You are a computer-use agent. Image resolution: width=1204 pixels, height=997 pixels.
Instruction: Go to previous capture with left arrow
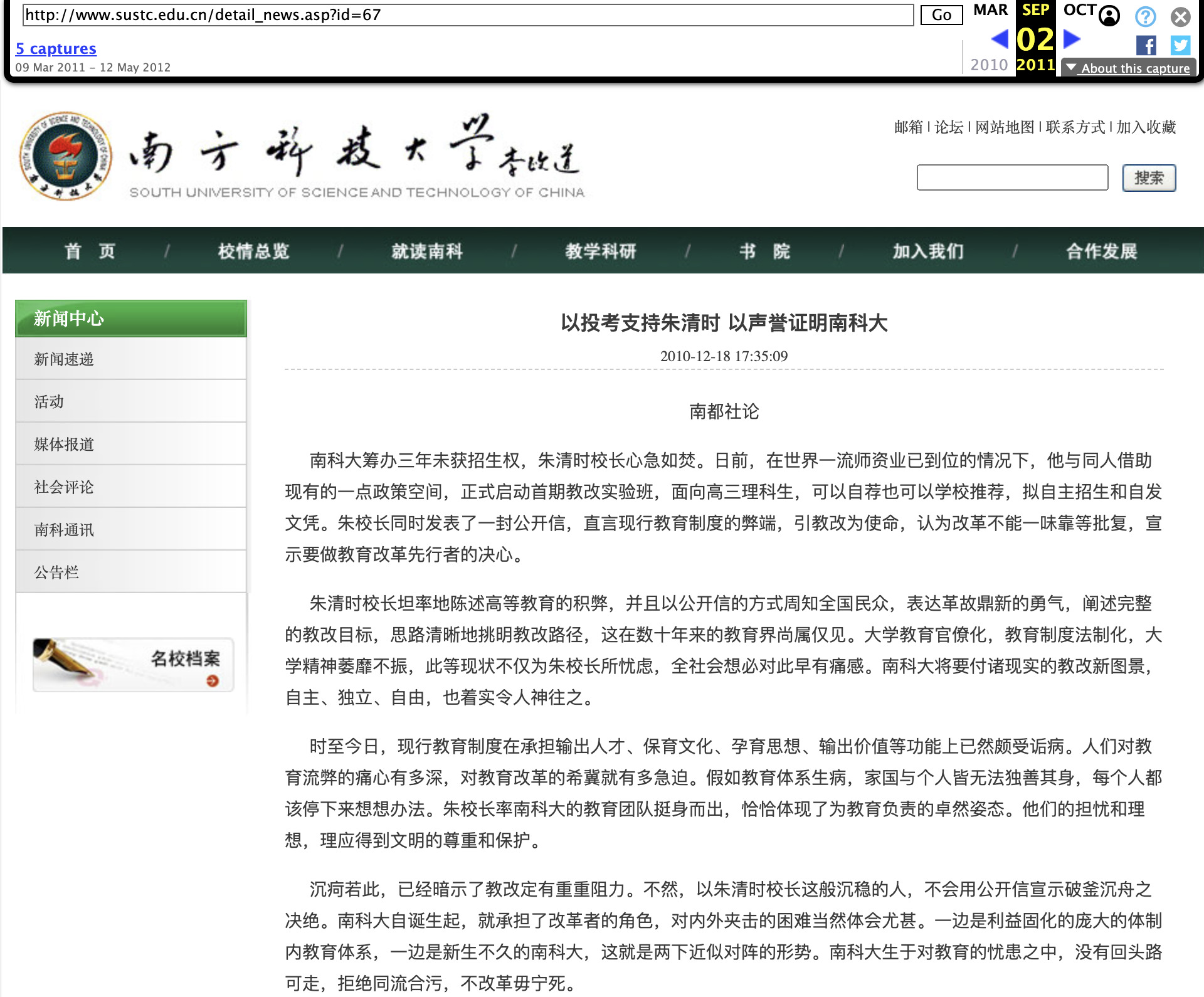coord(1000,39)
